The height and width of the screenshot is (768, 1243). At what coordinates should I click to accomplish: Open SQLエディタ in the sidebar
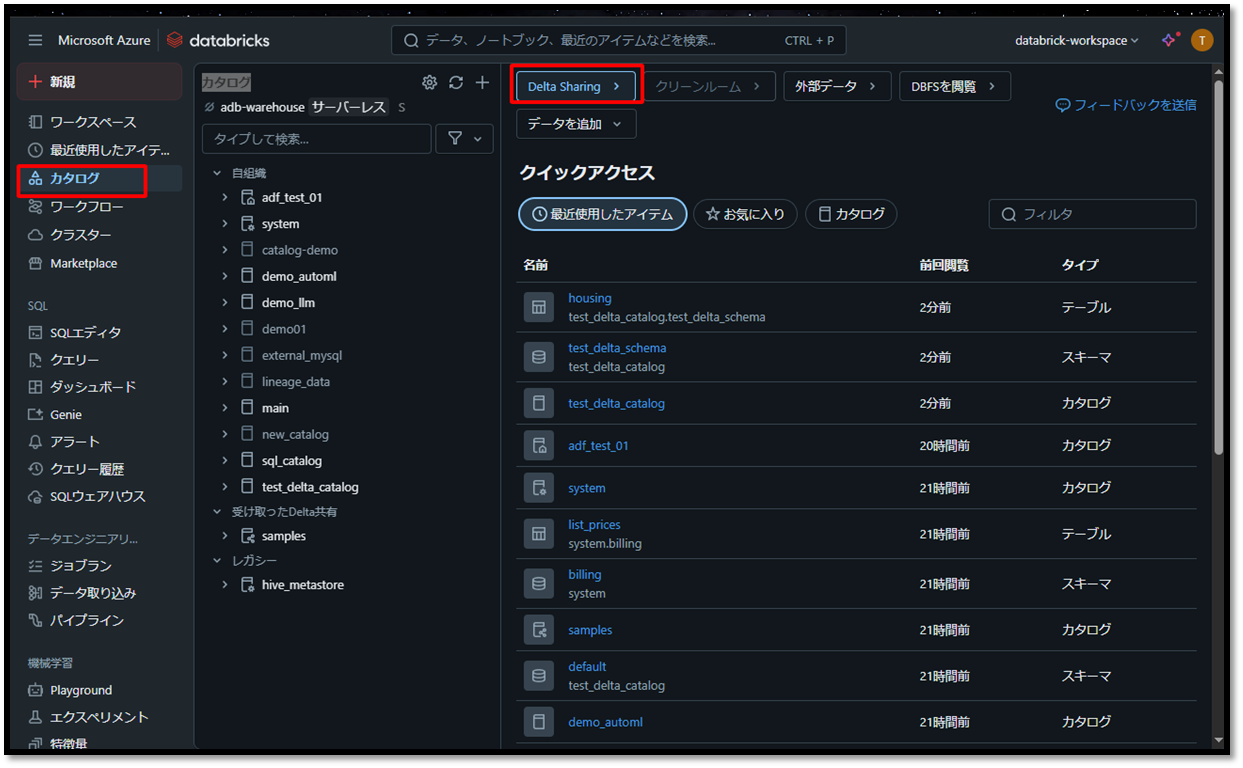85,332
